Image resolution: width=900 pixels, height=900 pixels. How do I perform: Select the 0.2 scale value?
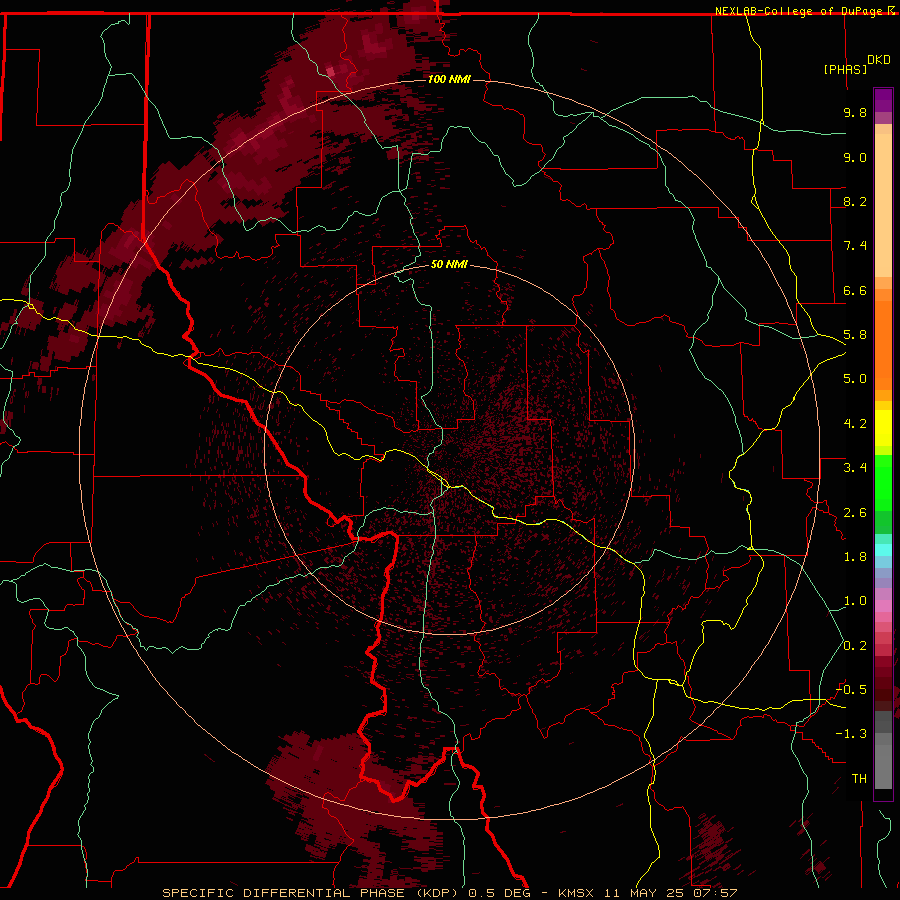click(855, 646)
